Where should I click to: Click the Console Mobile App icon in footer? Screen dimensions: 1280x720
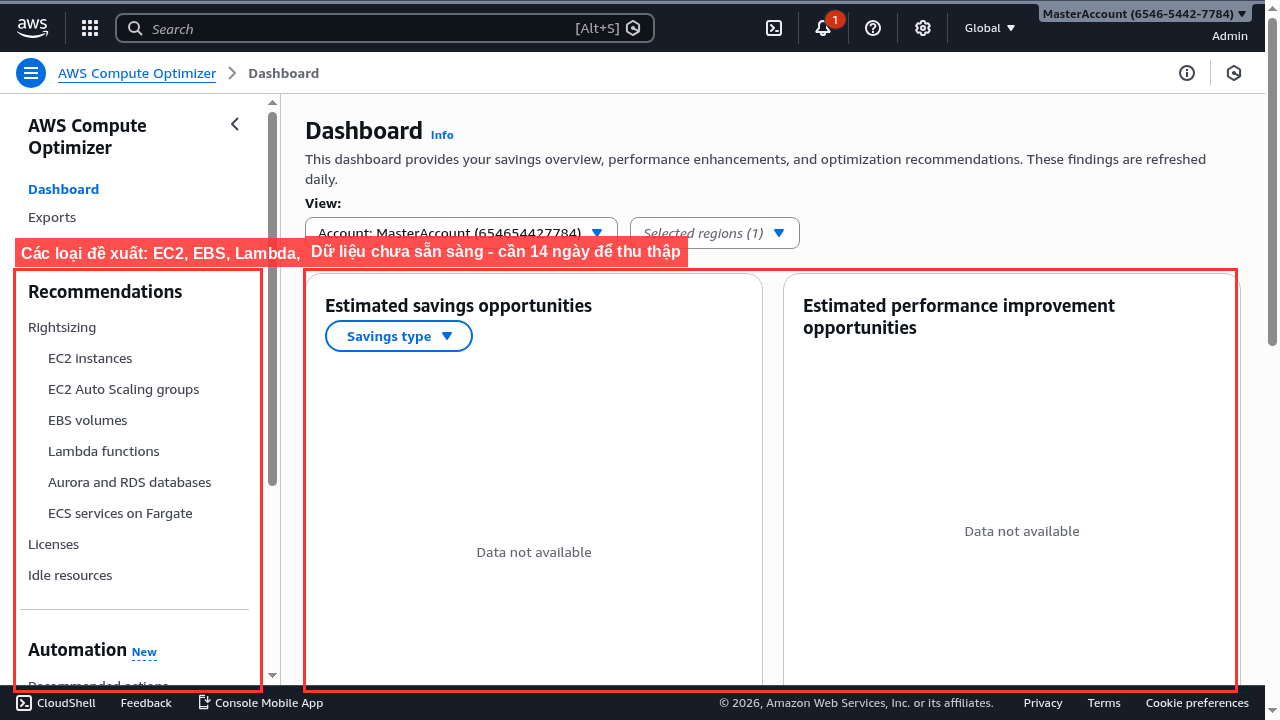[203, 702]
